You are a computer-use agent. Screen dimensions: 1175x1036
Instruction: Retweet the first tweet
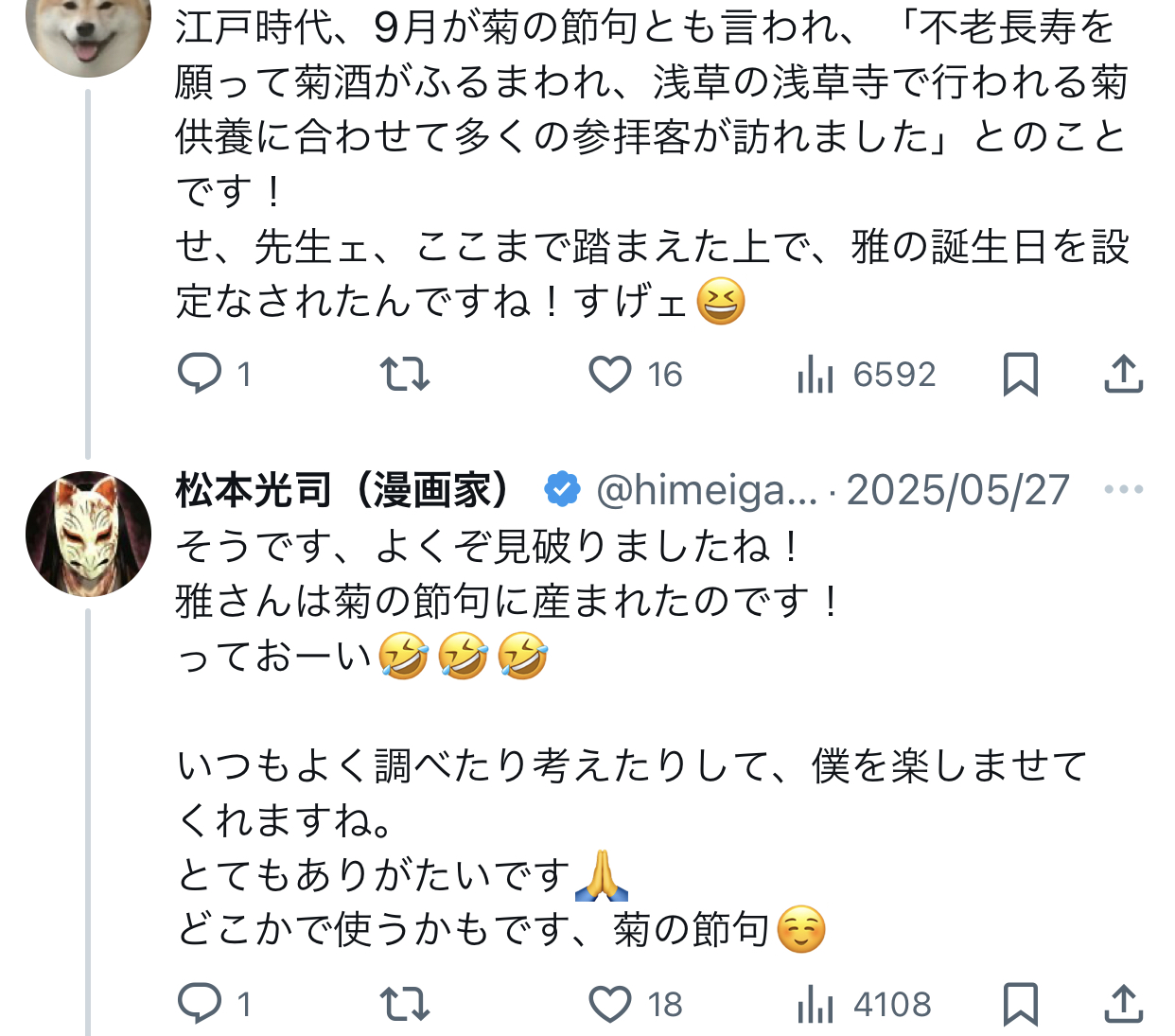(405, 374)
